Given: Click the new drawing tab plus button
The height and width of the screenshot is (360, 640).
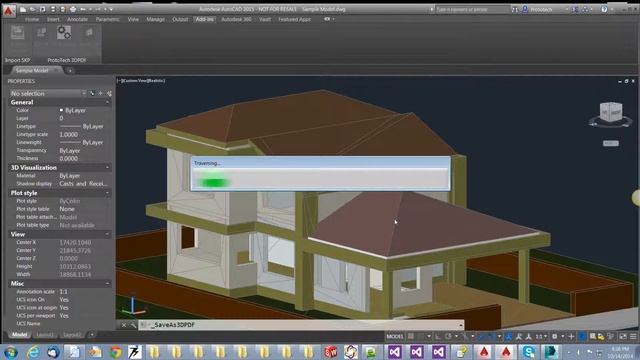Looking at the screenshot, I should tap(70, 71).
